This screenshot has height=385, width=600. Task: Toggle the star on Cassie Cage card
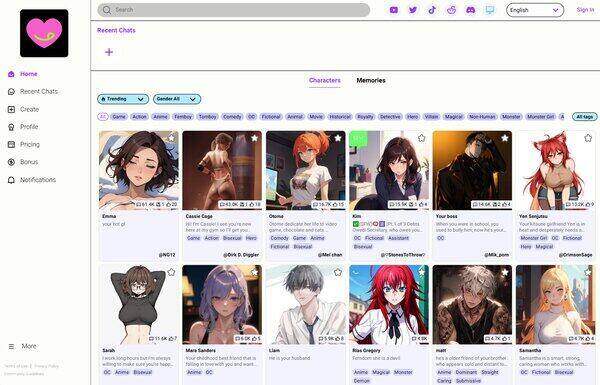[x=254, y=138]
